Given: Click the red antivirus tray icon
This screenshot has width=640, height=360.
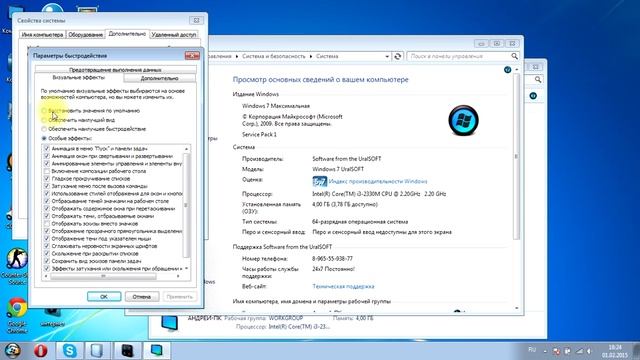Looking at the screenshot, I should (x=556, y=351).
